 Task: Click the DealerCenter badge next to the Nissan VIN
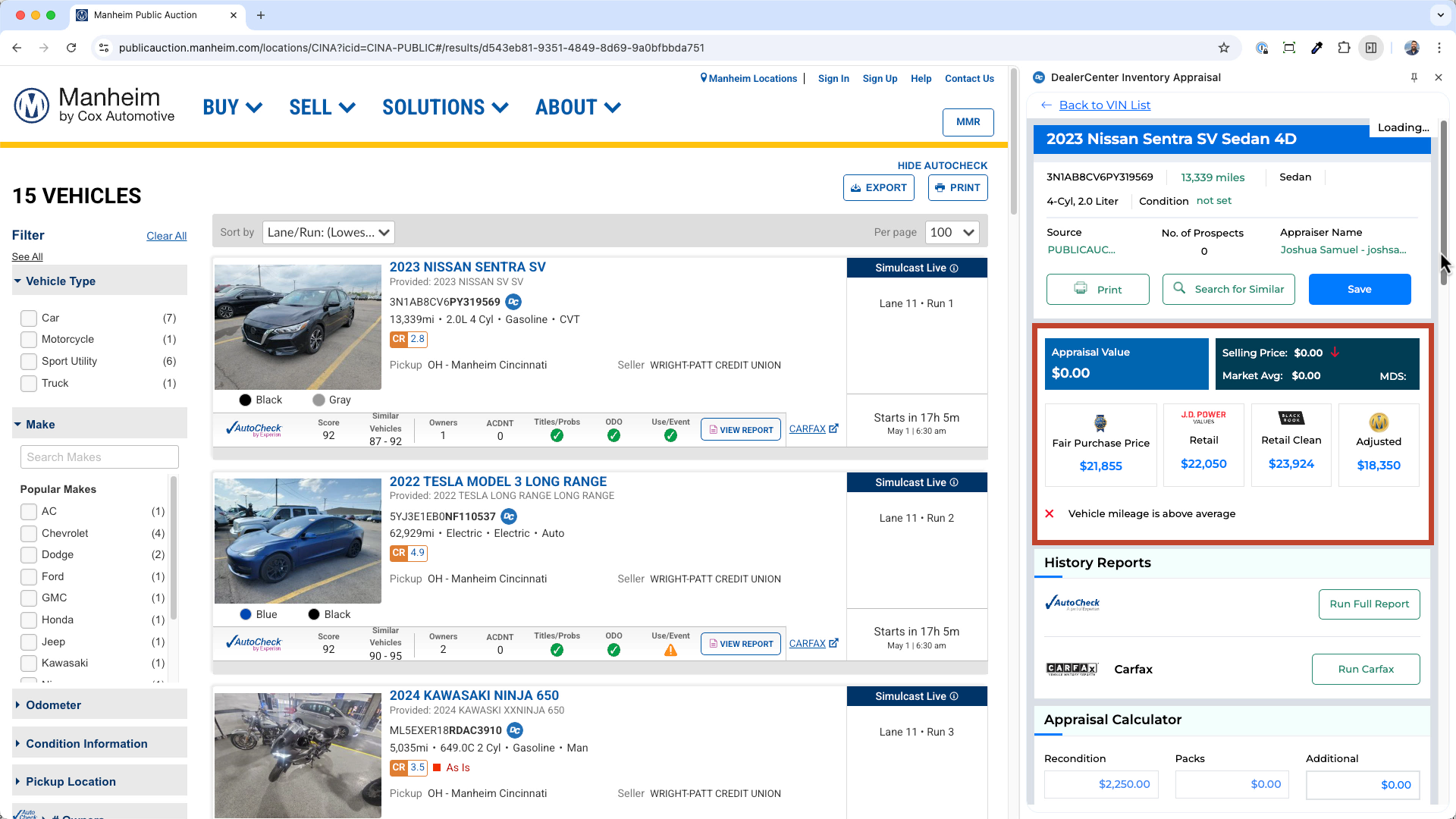tap(513, 302)
